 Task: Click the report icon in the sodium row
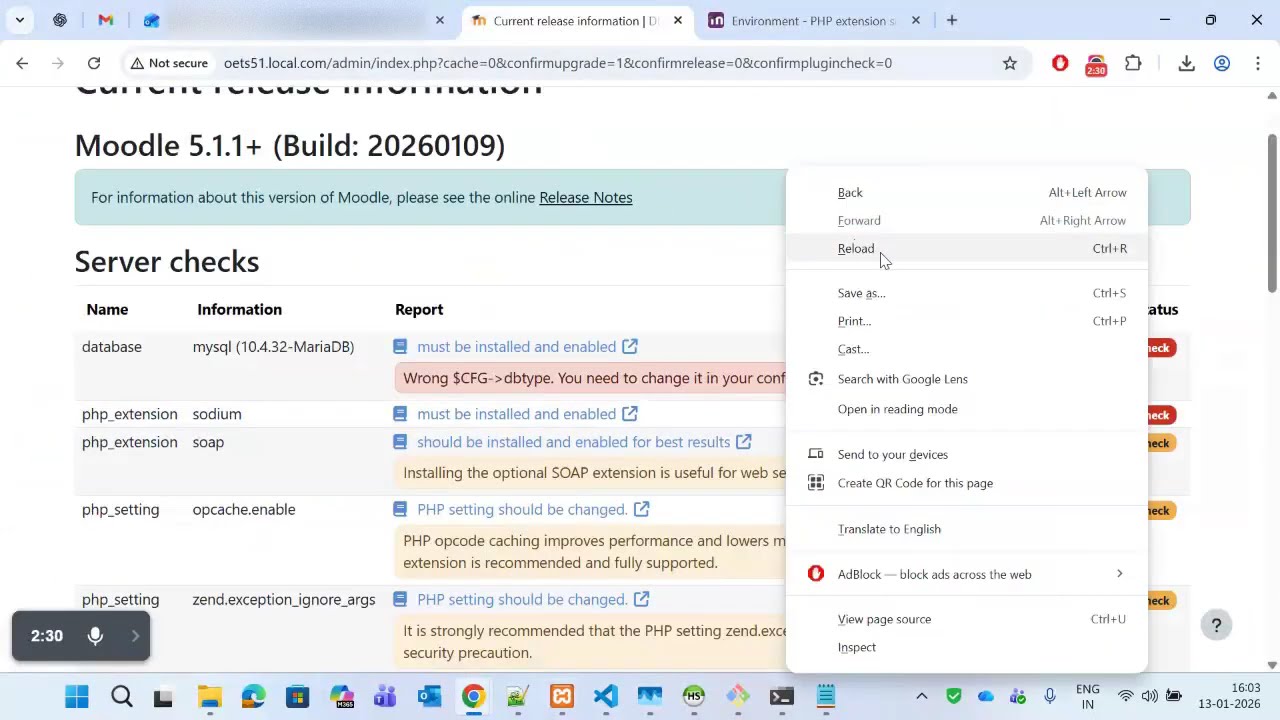[400, 414]
